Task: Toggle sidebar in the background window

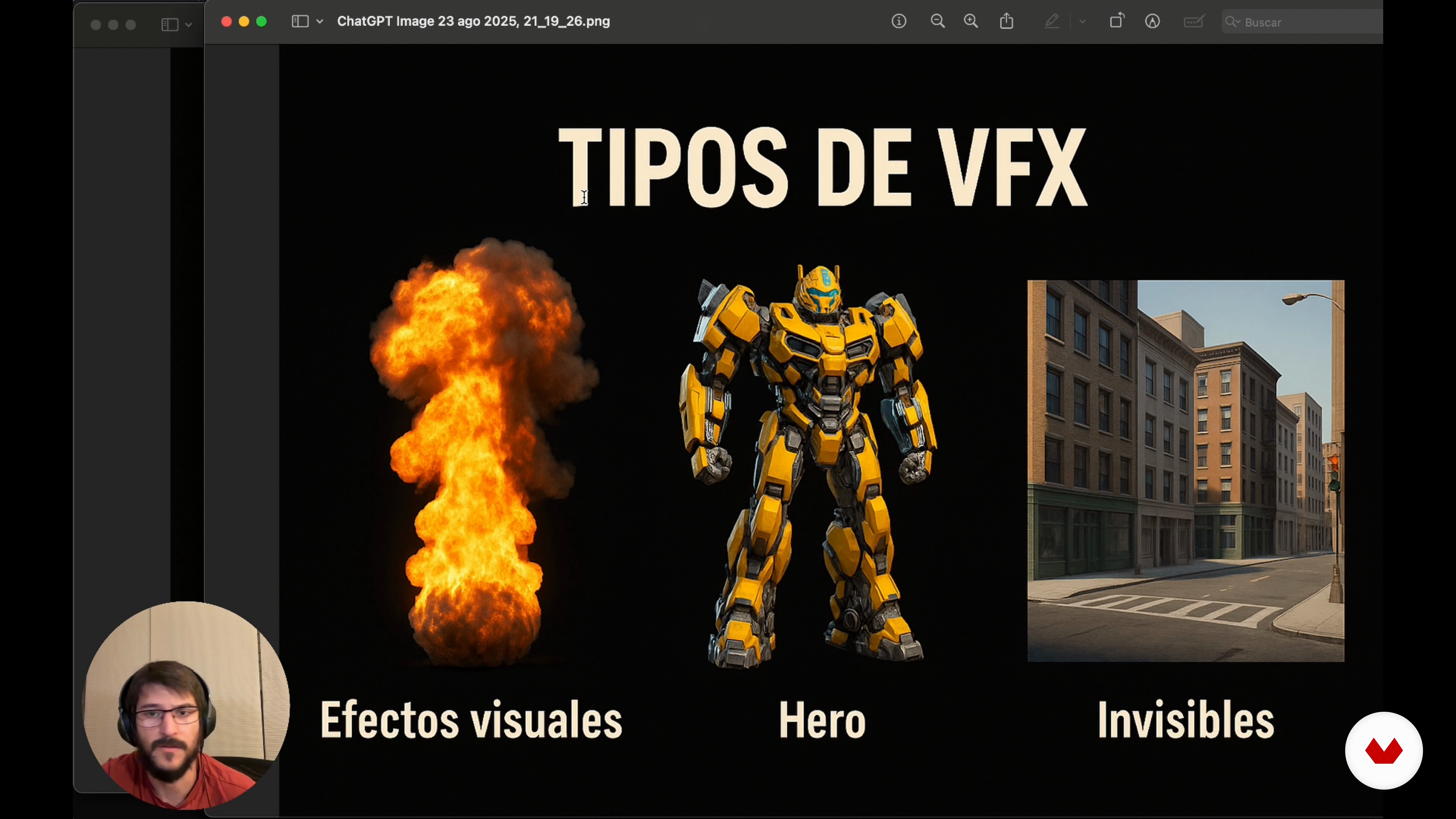Action: click(x=169, y=25)
